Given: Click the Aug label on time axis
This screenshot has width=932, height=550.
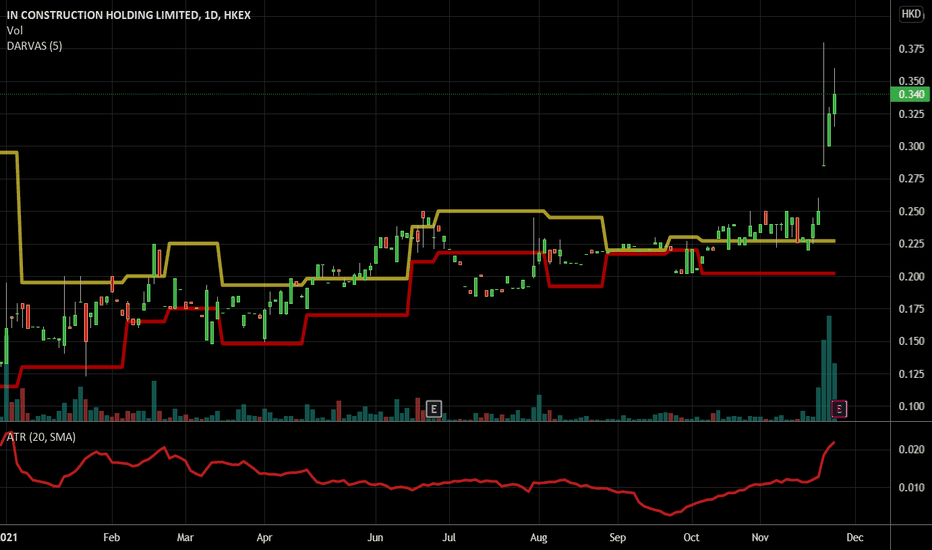Looking at the screenshot, I should click(x=539, y=538).
